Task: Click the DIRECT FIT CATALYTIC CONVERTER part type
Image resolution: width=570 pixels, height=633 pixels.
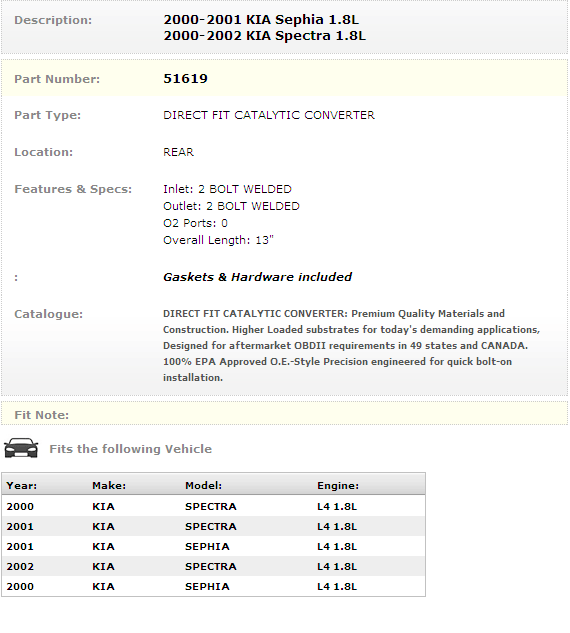Action: pos(269,115)
